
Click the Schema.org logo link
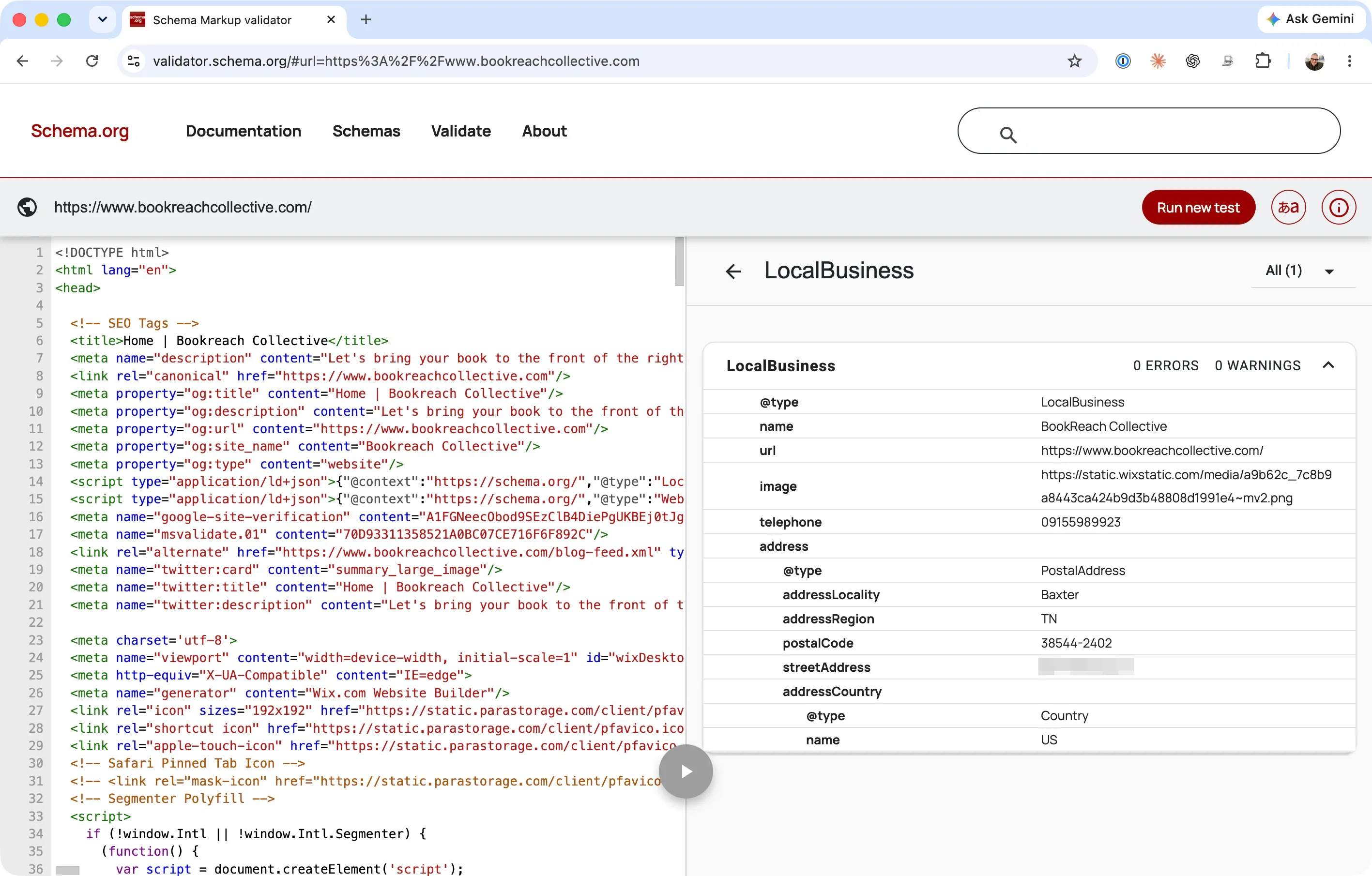pos(80,131)
